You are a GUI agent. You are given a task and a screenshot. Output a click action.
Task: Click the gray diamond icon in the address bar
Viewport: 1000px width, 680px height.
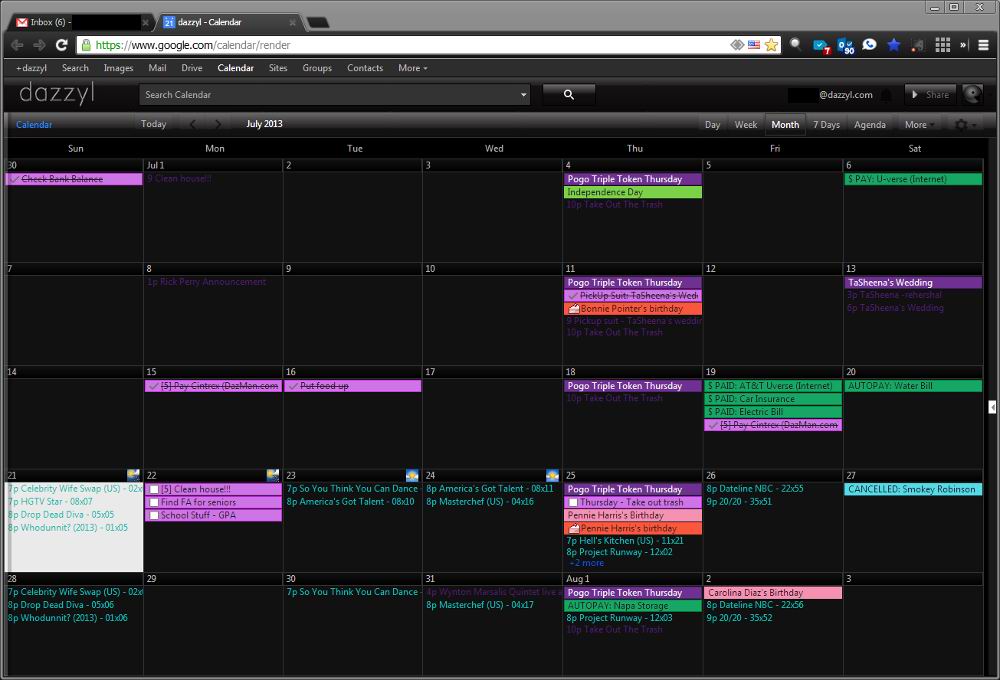click(737, 45)
